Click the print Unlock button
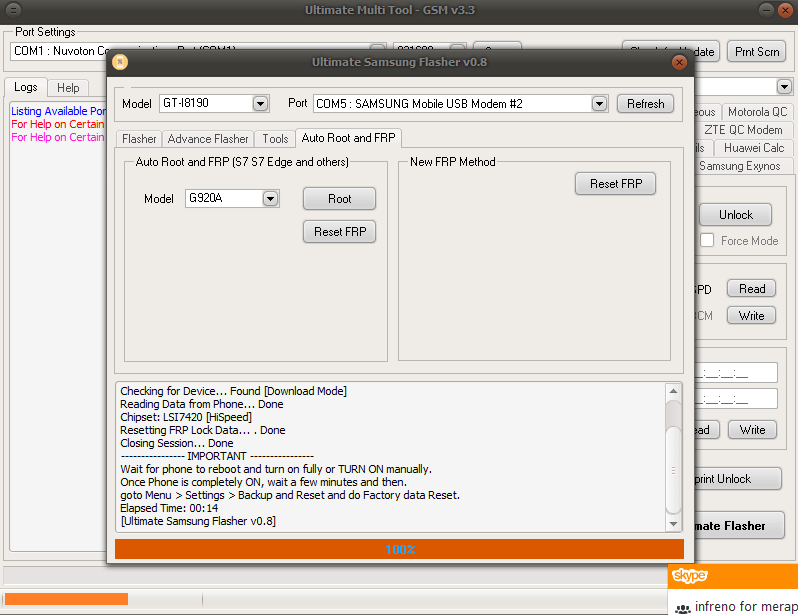 pos(737,479)
